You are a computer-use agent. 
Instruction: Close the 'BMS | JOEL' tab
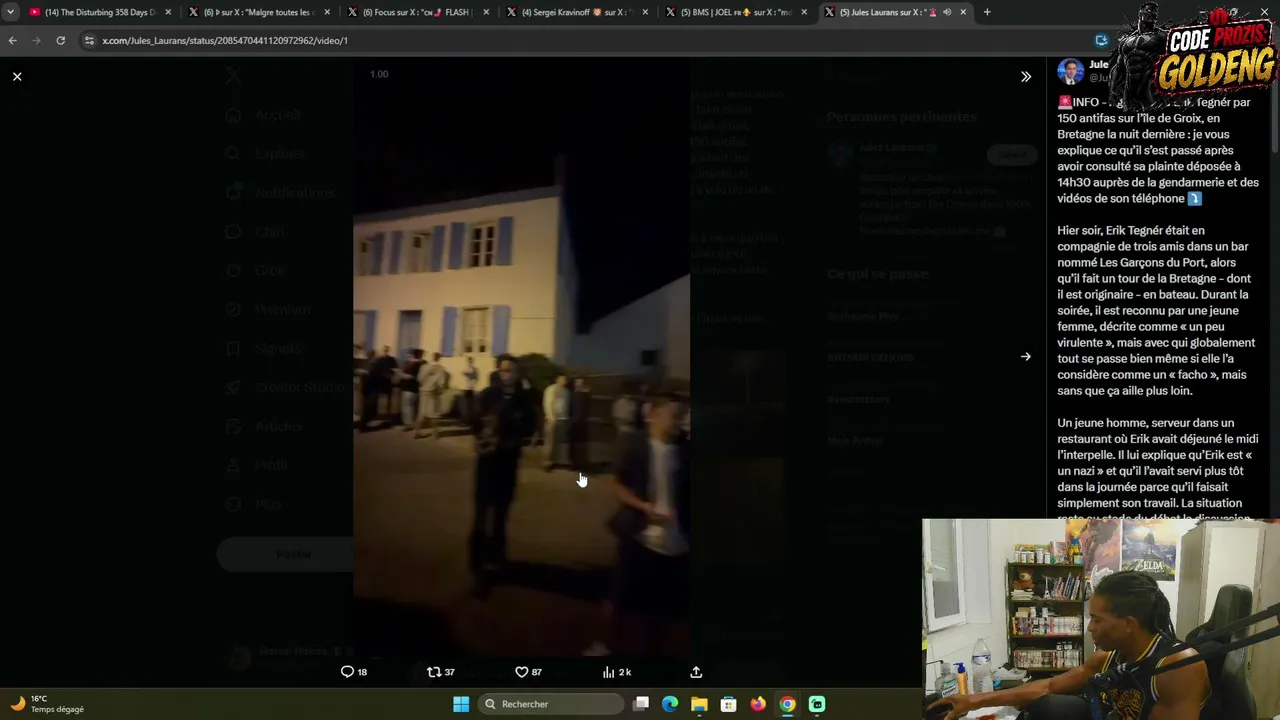(804, 12)
